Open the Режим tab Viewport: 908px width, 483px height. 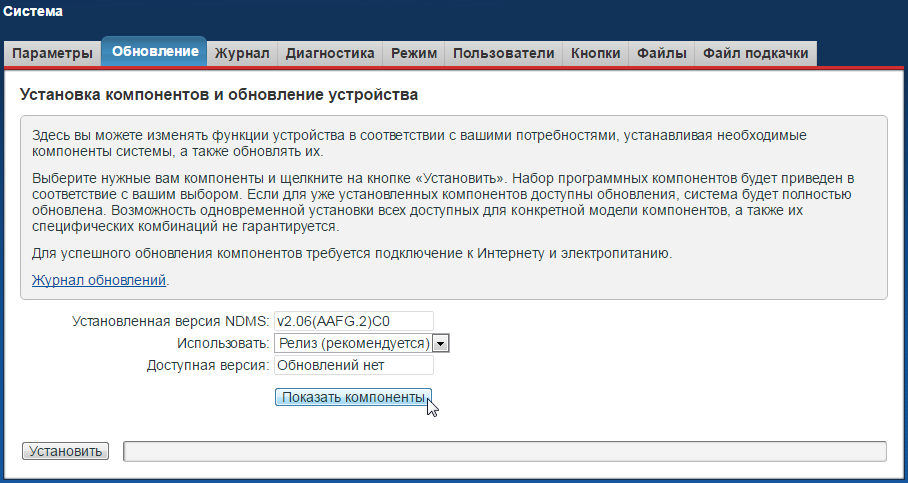(414, 53)
